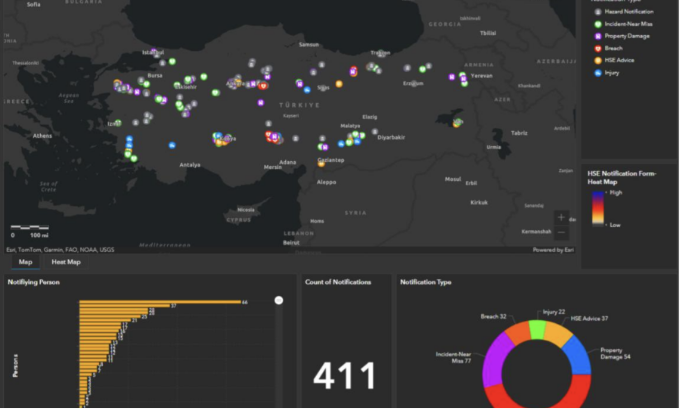This screenshot has width=680, height=409.
Task: Click the map zoom out (−) button
Action: 561,233
